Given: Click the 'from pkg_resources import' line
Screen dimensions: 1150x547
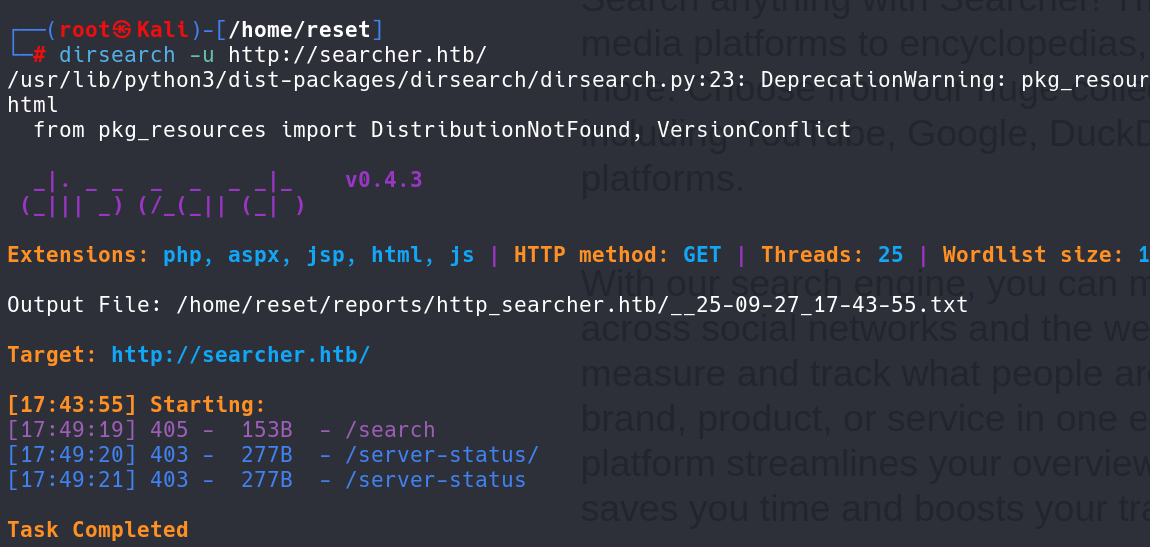Looking at the screenshot, I should [x=442, y=131].
